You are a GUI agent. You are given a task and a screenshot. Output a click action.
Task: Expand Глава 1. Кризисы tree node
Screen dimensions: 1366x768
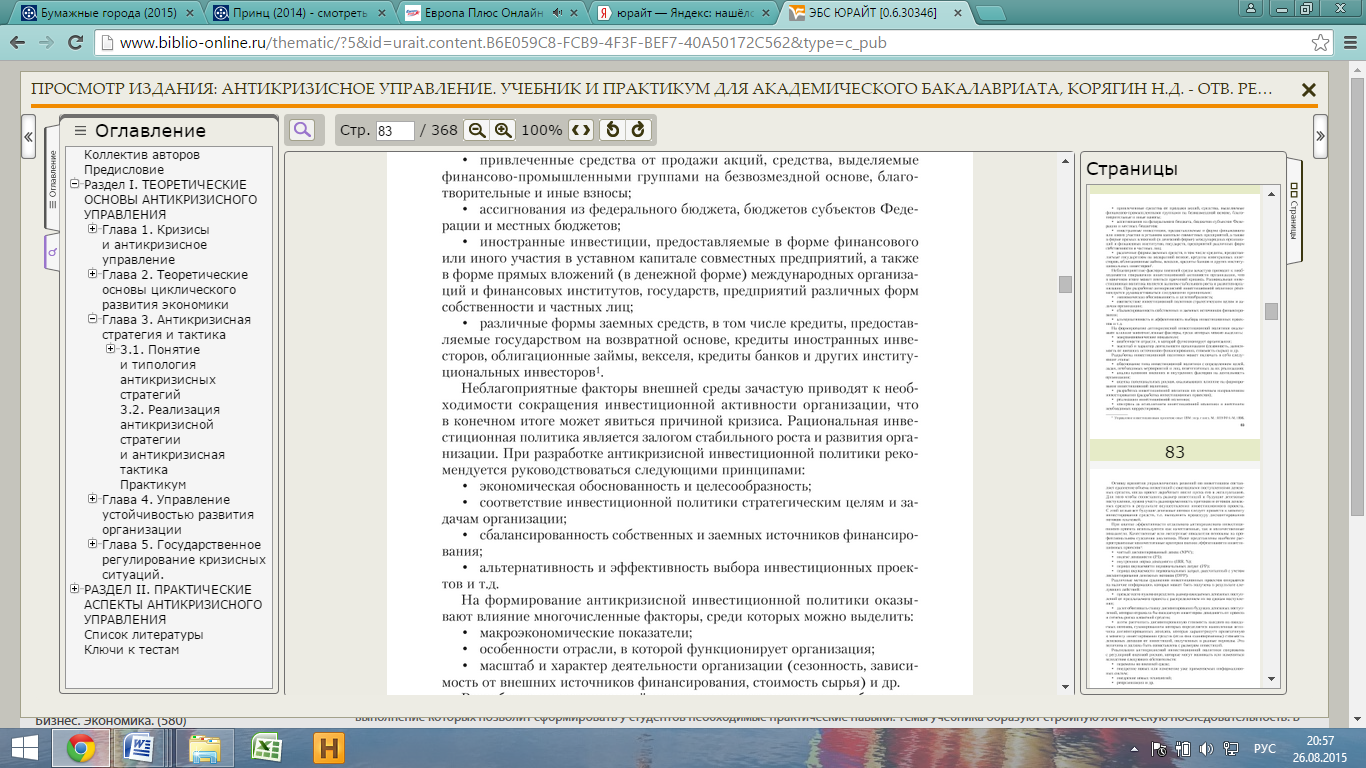point(93,230)
